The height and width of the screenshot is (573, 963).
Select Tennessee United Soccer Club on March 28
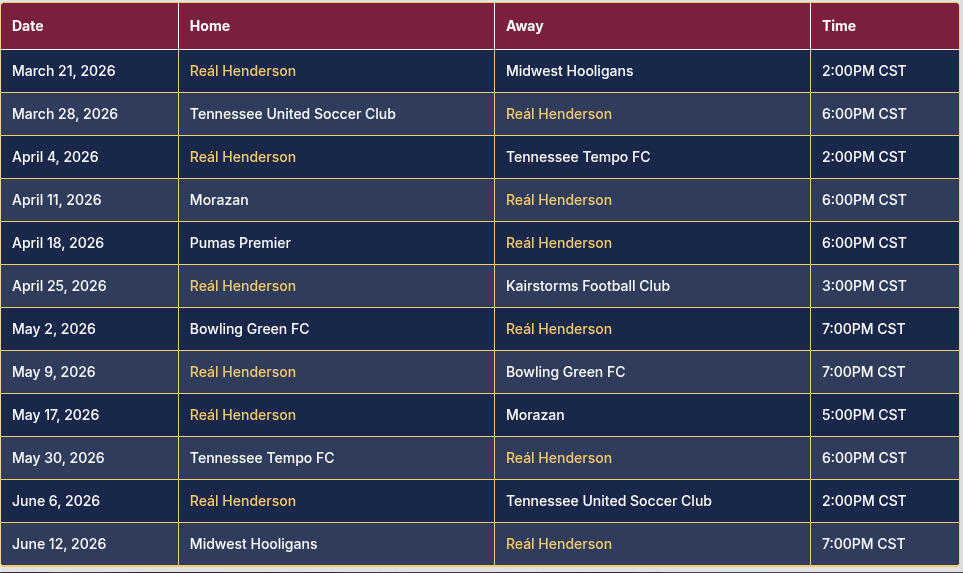point(293,114)
